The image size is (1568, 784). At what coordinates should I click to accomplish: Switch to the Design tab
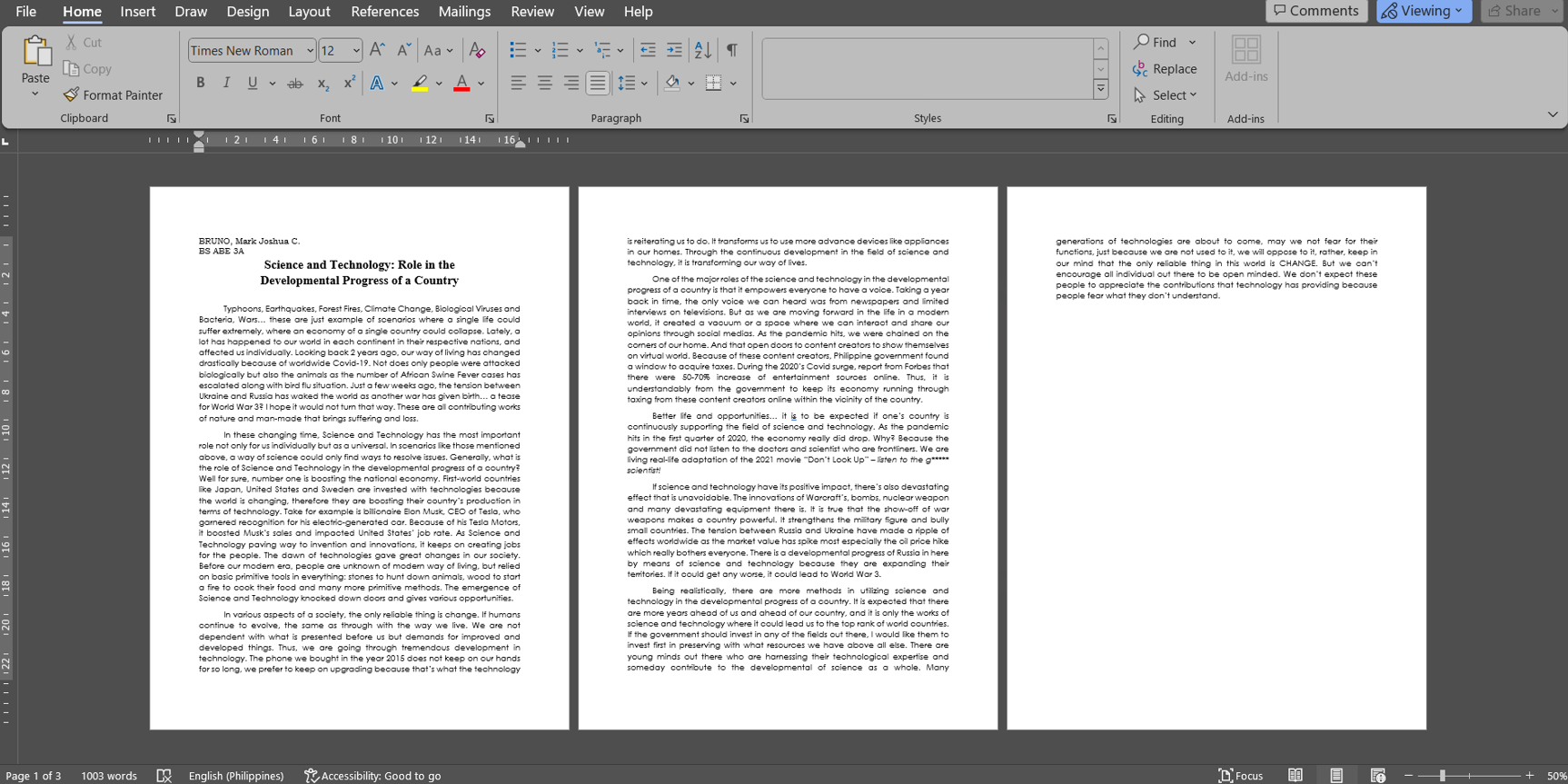pyautogui.click(x=248, y=11)
